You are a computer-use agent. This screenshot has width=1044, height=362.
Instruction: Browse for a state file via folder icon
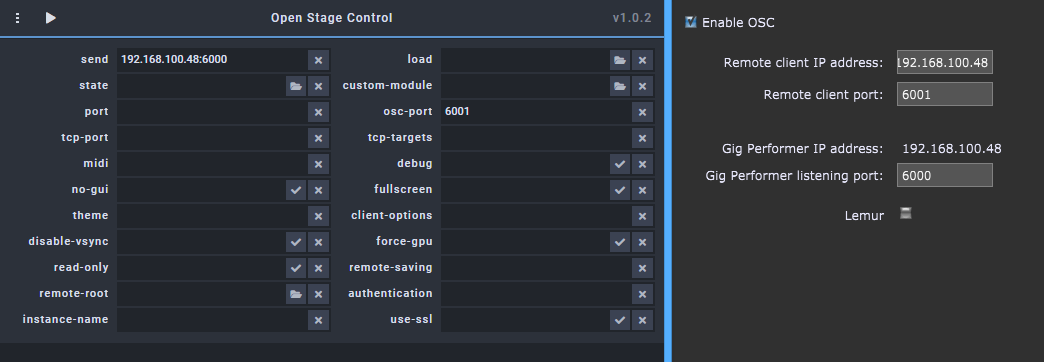(296, 86)
